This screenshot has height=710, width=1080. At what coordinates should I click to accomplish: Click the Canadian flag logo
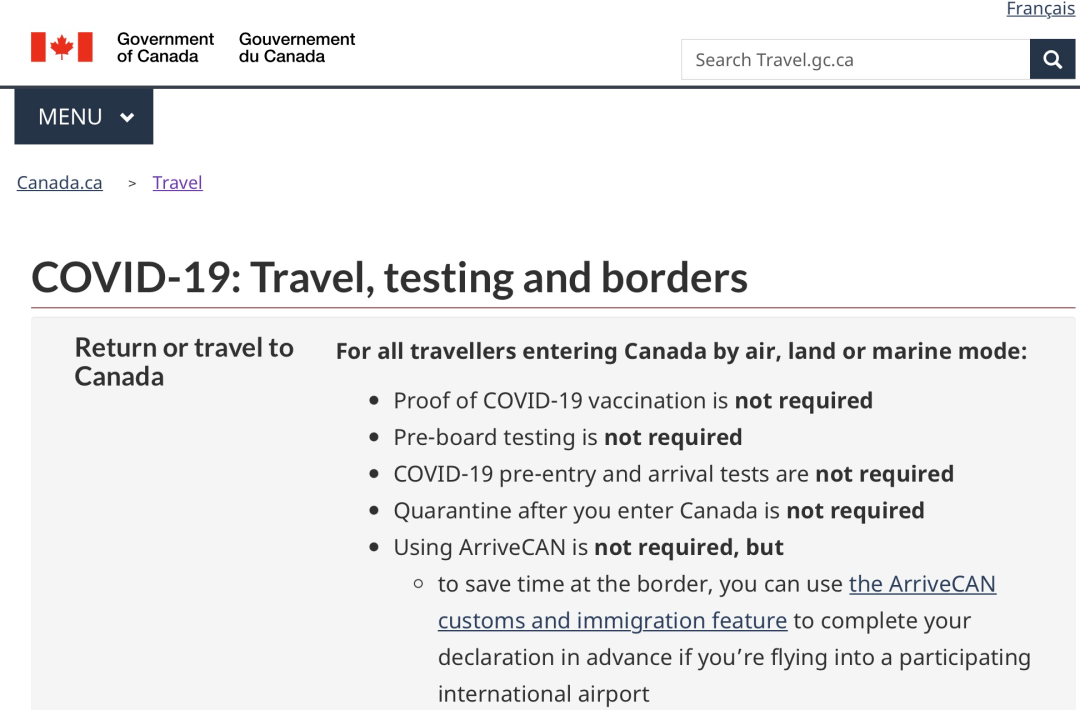(62, 47)
